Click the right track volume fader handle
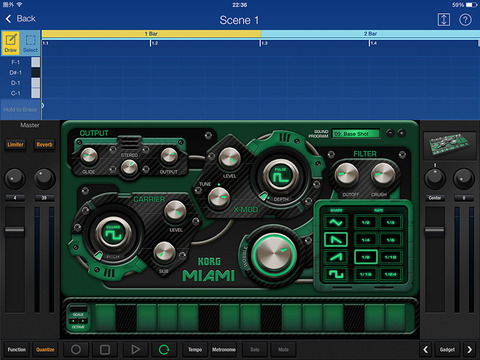This screenshot has width=480, height=360. pyautogui.click(x=435, y=231)
